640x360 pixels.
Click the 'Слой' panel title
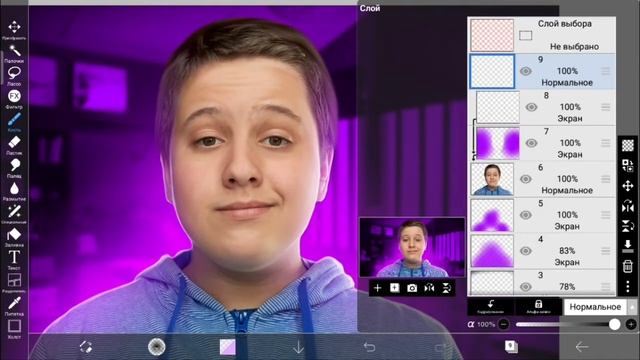[370, 8]
